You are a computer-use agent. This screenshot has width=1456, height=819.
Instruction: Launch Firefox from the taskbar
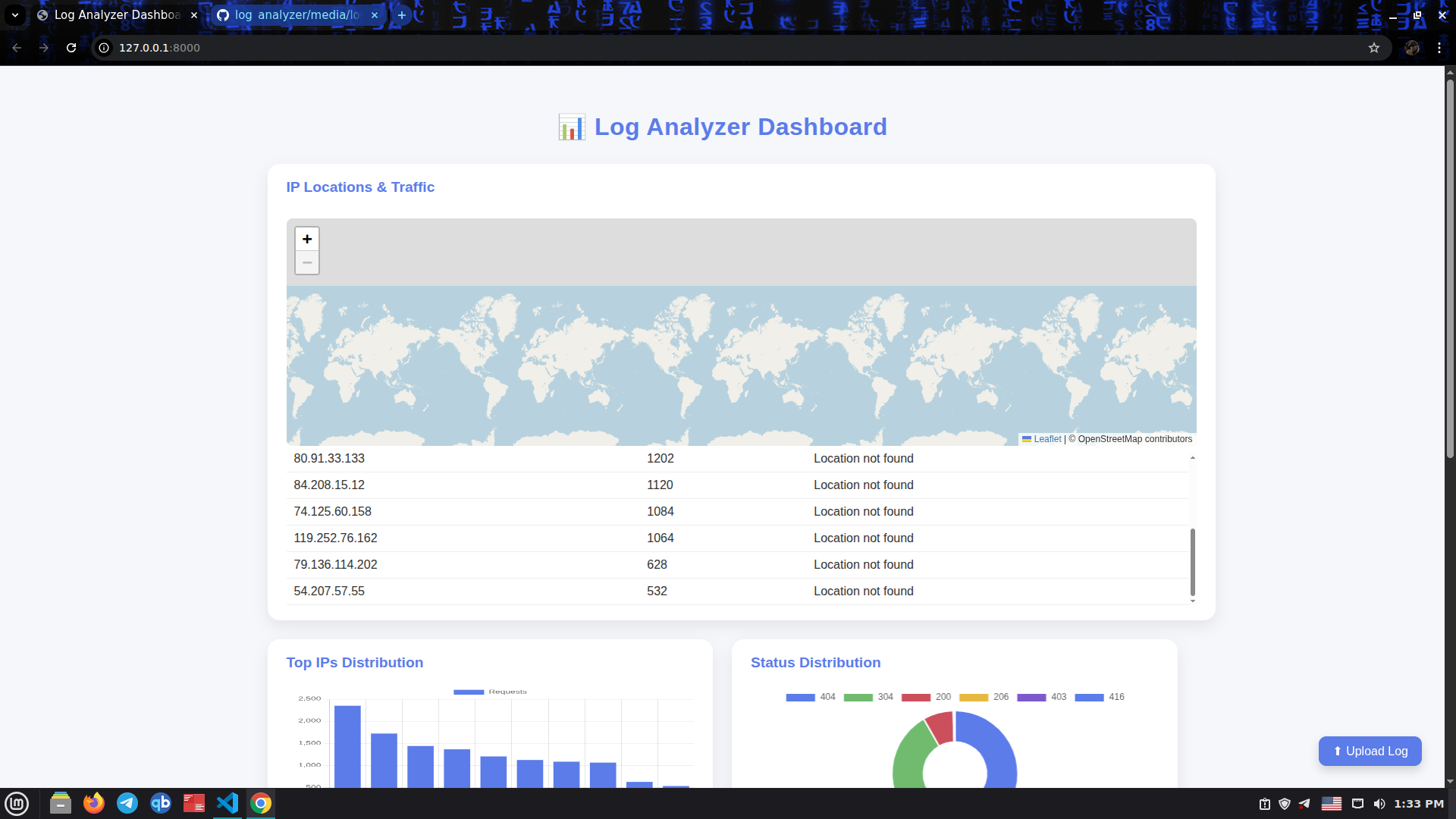tap(94, 803)
